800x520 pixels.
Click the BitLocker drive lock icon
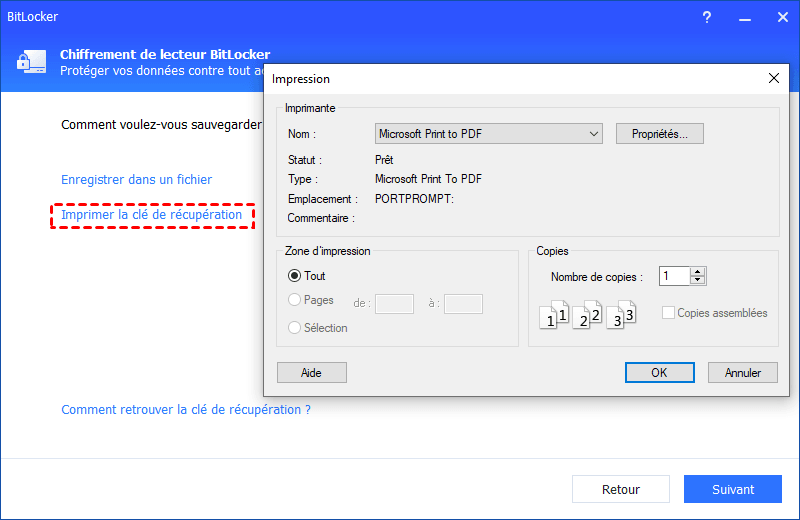pos(32,62)
